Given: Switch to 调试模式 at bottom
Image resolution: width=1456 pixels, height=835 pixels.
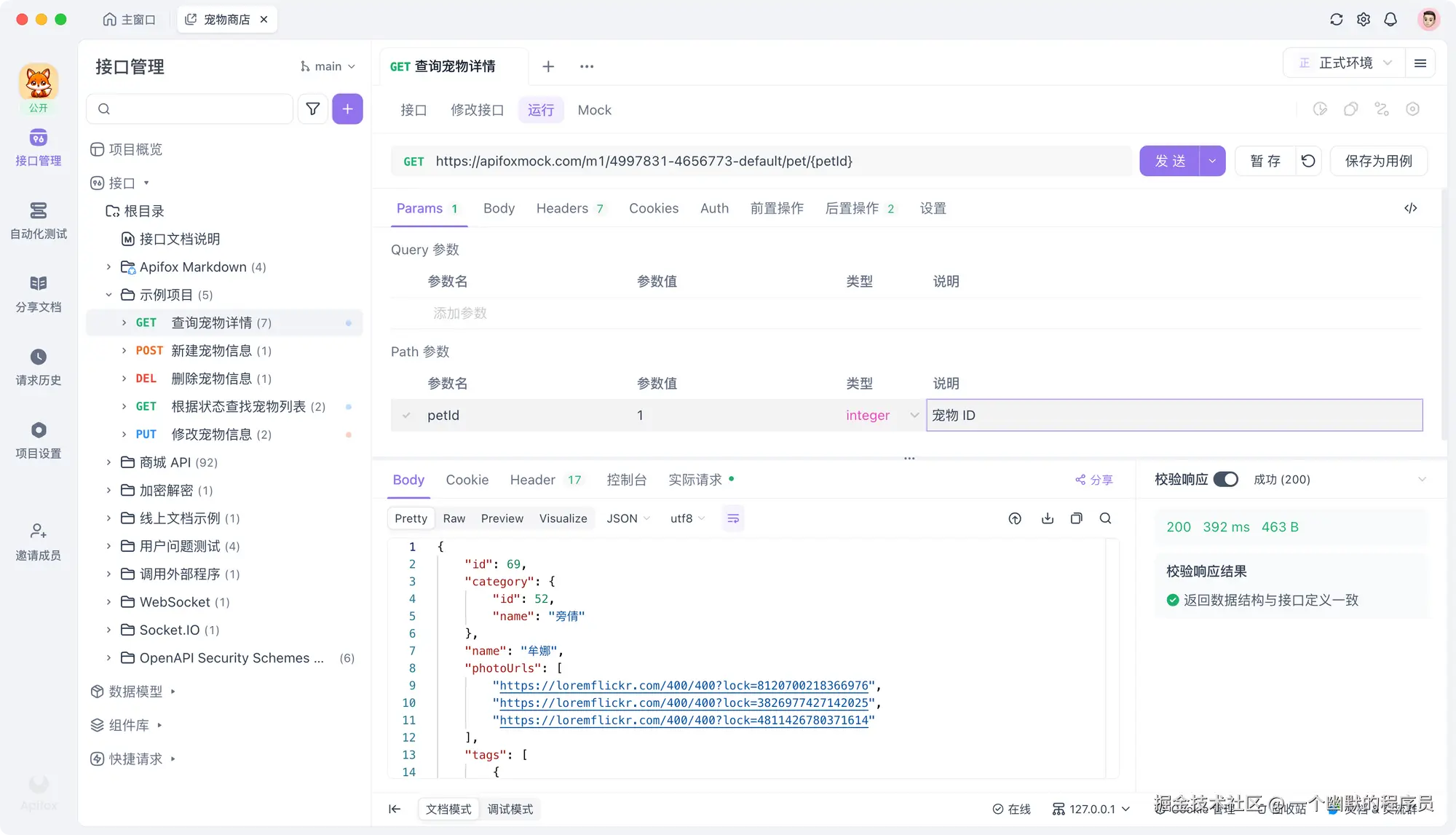Looking at the screenshot, I should tap(510, 809).
